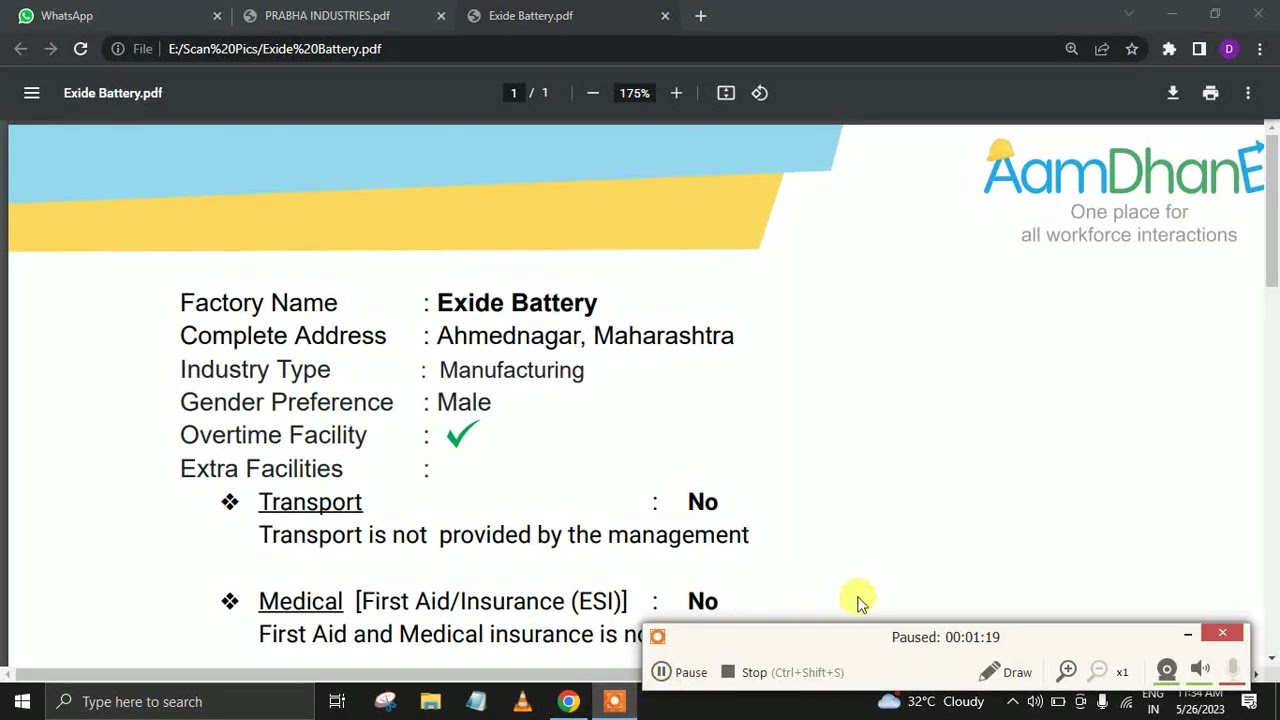Select the Exide Battery factory name text
1280x720 pixels.
[517, 303]
